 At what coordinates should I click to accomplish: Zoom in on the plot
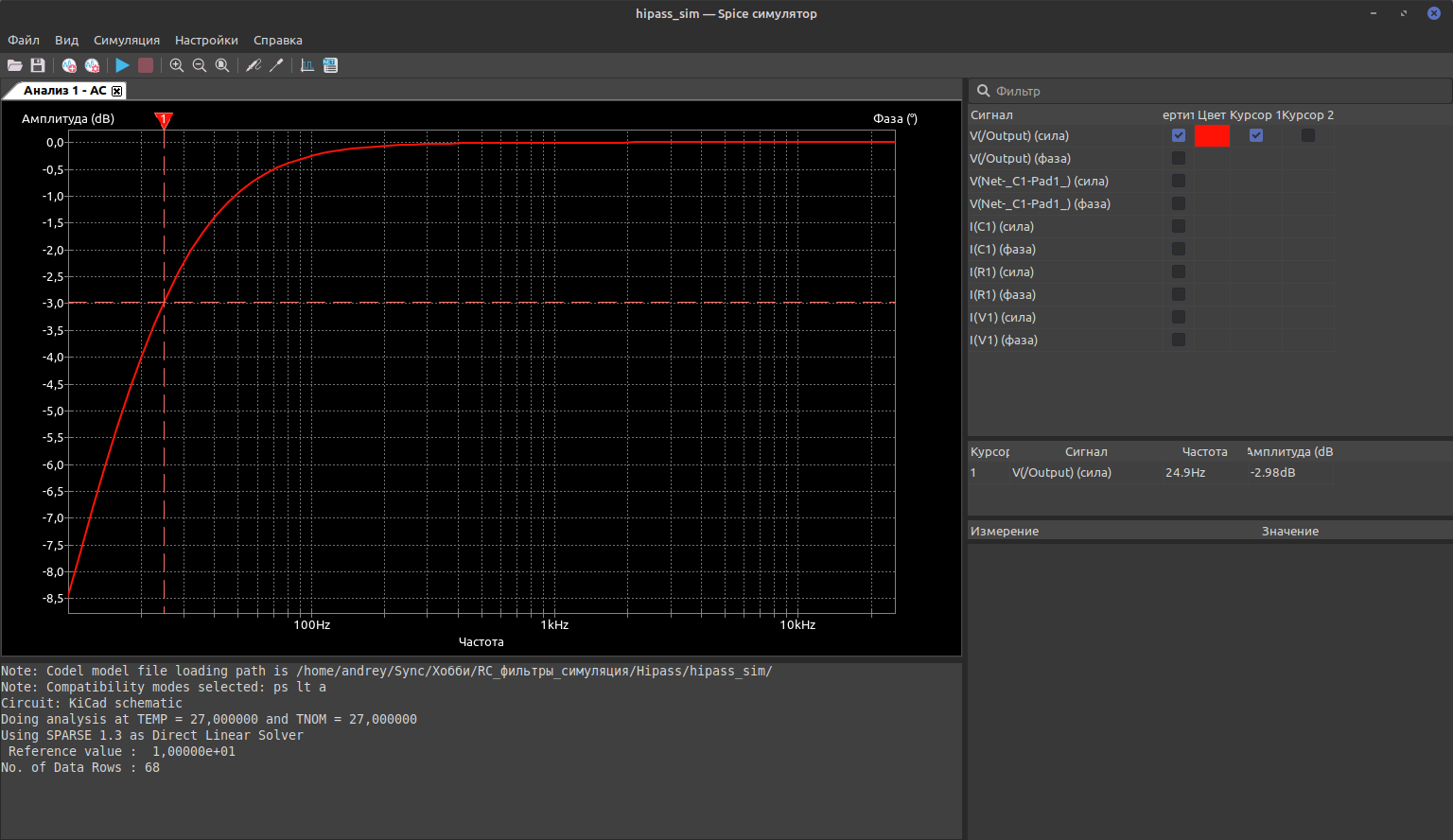pos(177,65)
